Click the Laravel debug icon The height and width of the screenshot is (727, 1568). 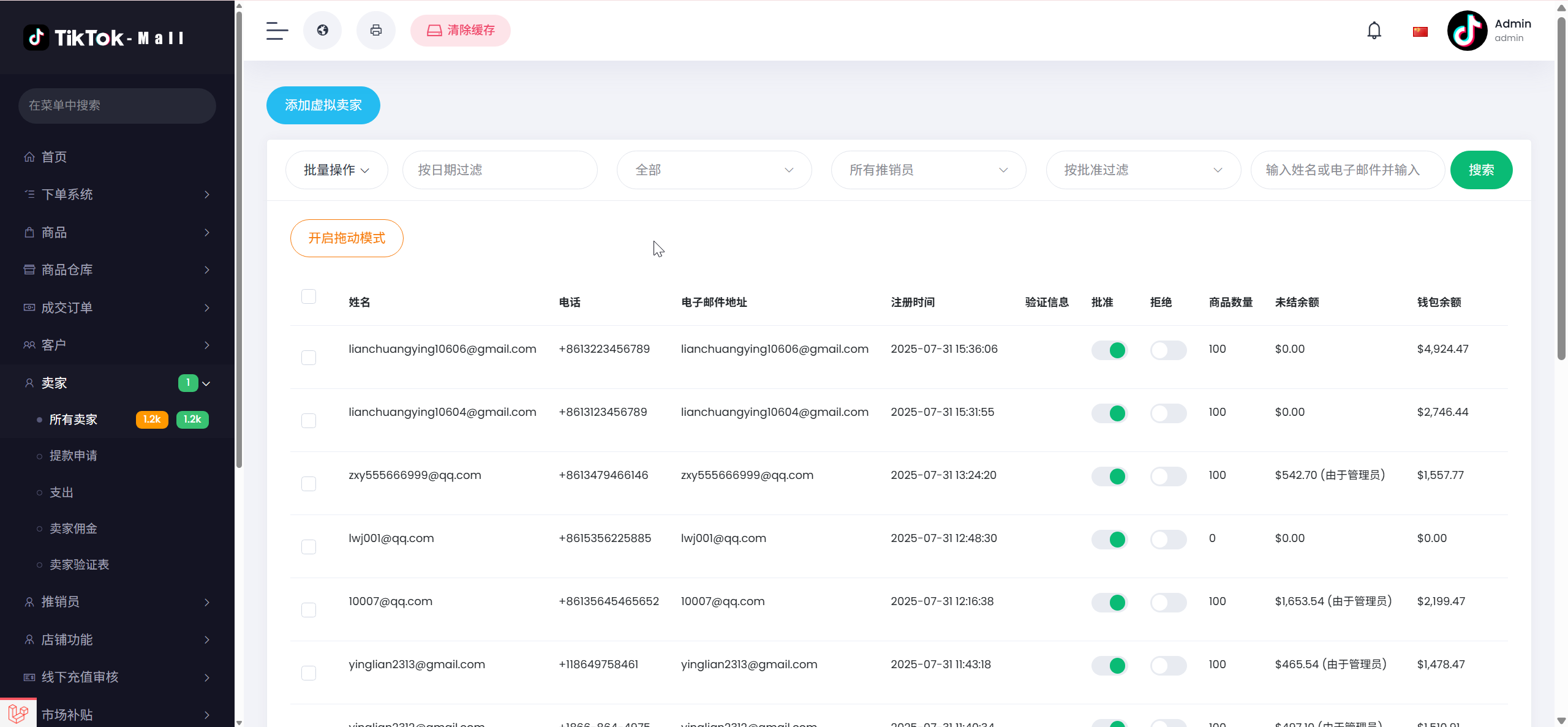[x=18, y=713]
